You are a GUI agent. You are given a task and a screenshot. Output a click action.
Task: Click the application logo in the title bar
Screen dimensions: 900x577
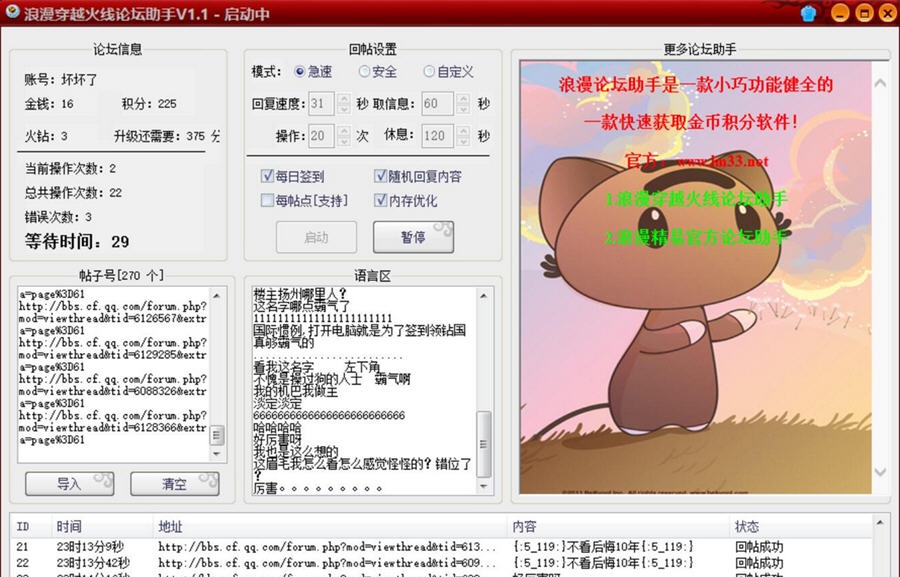tap(12, 12)
